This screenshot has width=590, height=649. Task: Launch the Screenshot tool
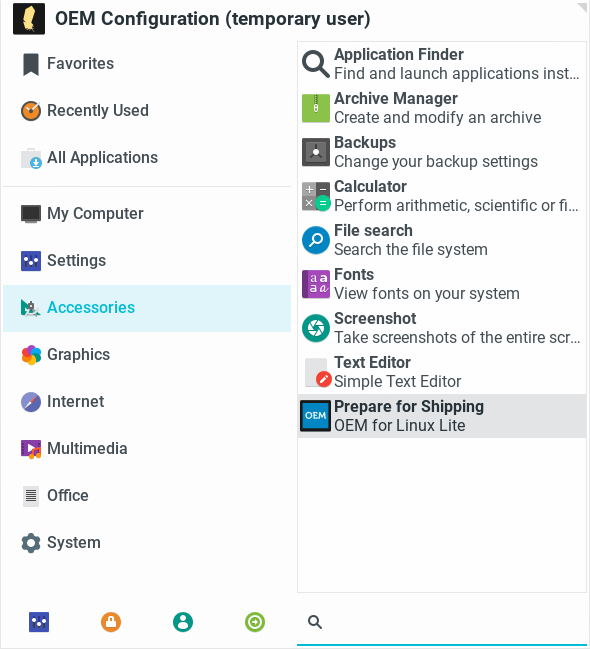[442, 328]
